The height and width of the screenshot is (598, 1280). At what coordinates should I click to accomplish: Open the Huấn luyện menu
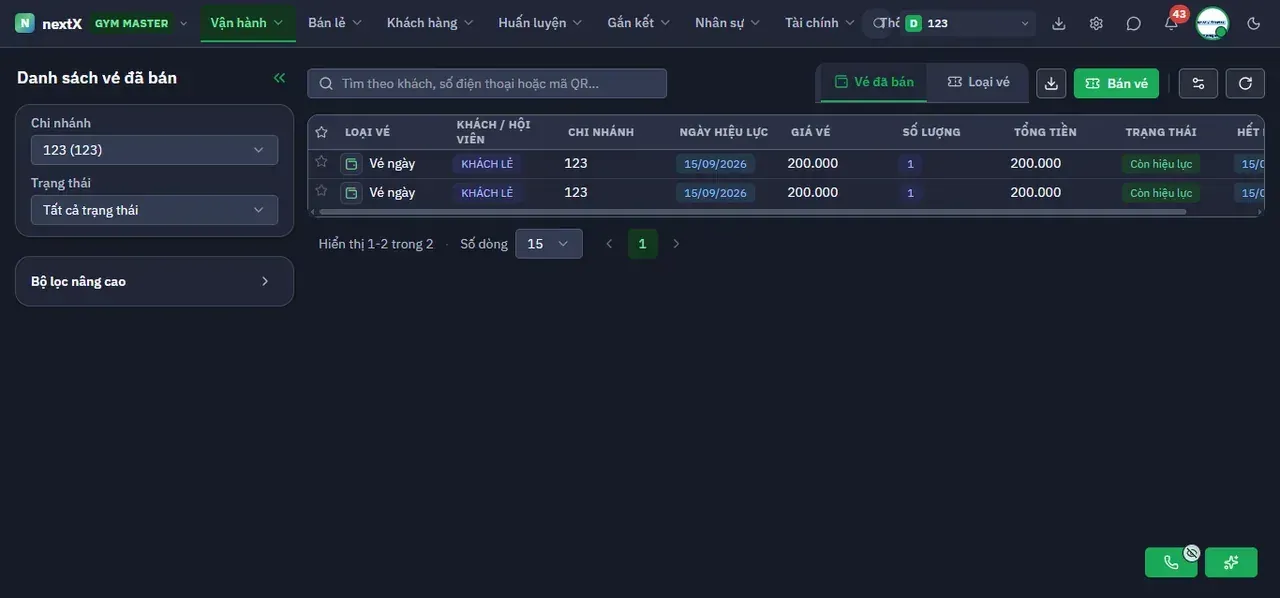[x=540, y=23]
